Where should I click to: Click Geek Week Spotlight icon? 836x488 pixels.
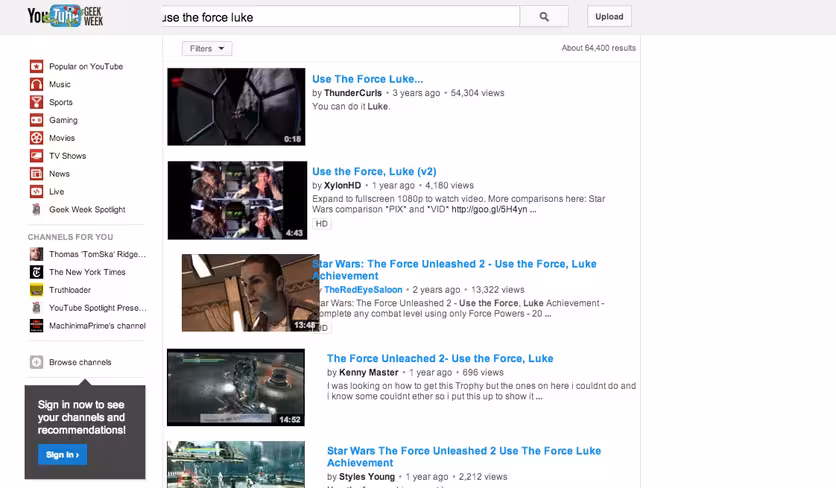point(36,209)
